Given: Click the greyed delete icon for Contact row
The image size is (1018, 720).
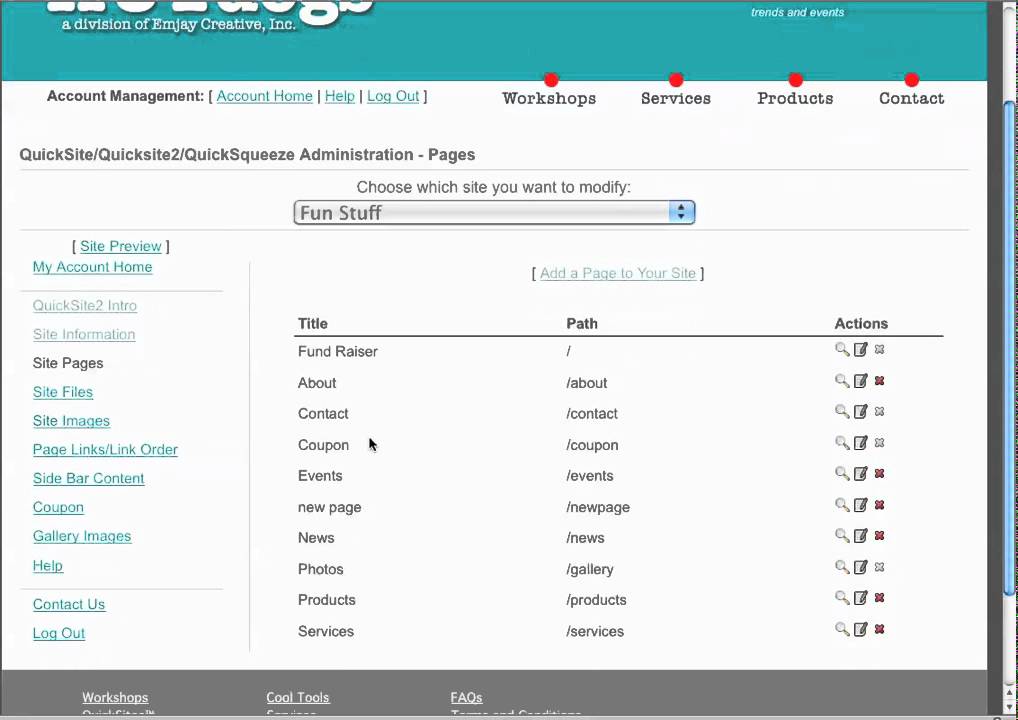Looking at the screenshot, I should point(880,412).
